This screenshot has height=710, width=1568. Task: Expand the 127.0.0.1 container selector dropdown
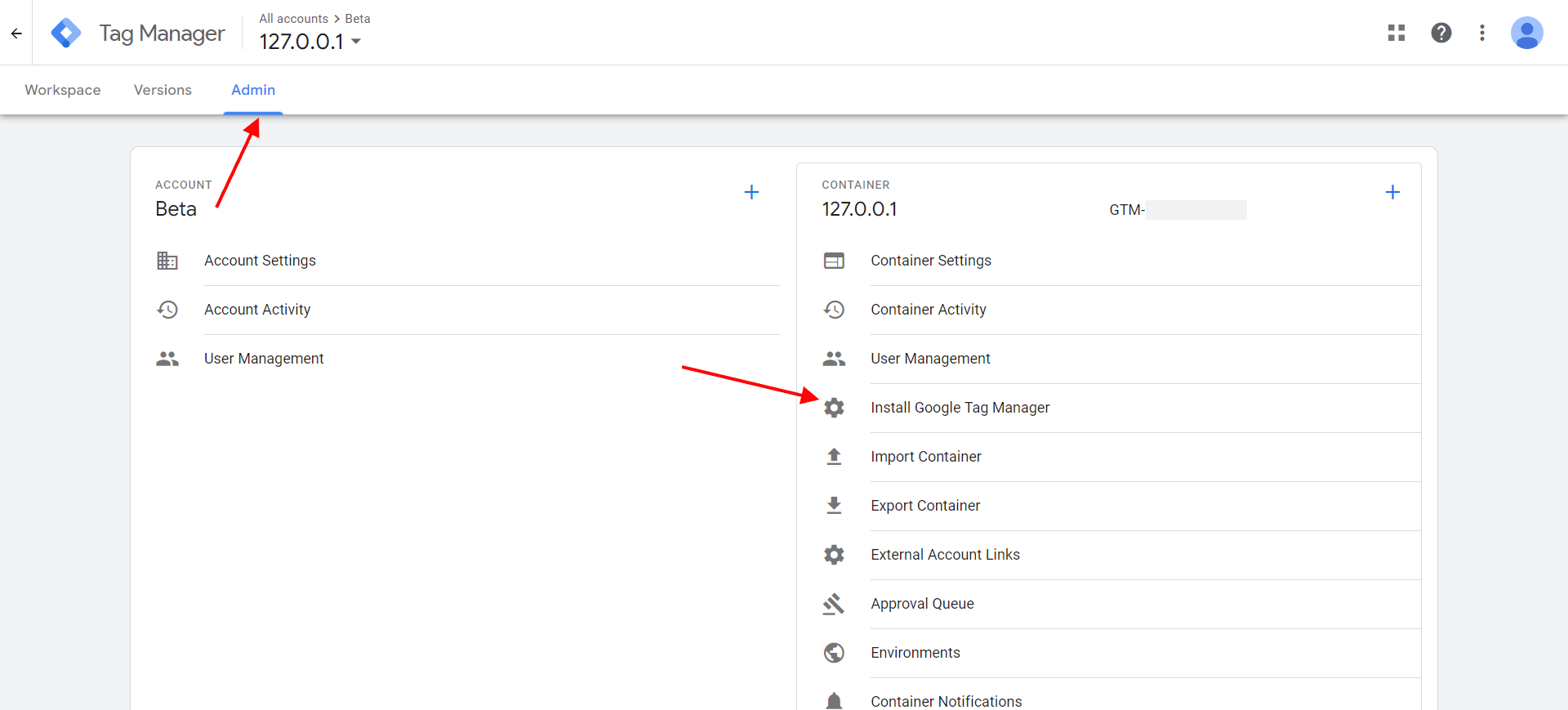(310, 42)
